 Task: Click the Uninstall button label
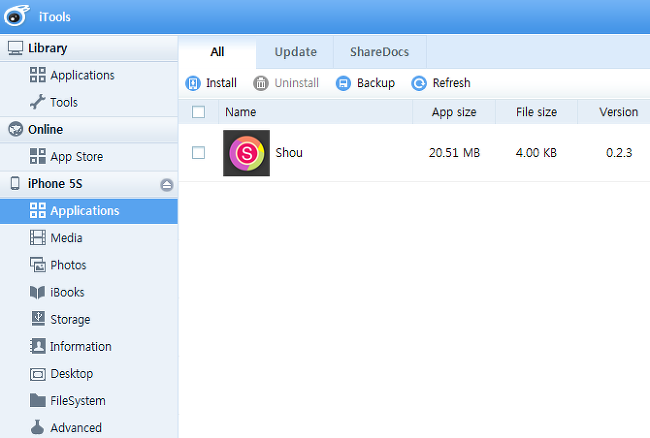[296, 83]
